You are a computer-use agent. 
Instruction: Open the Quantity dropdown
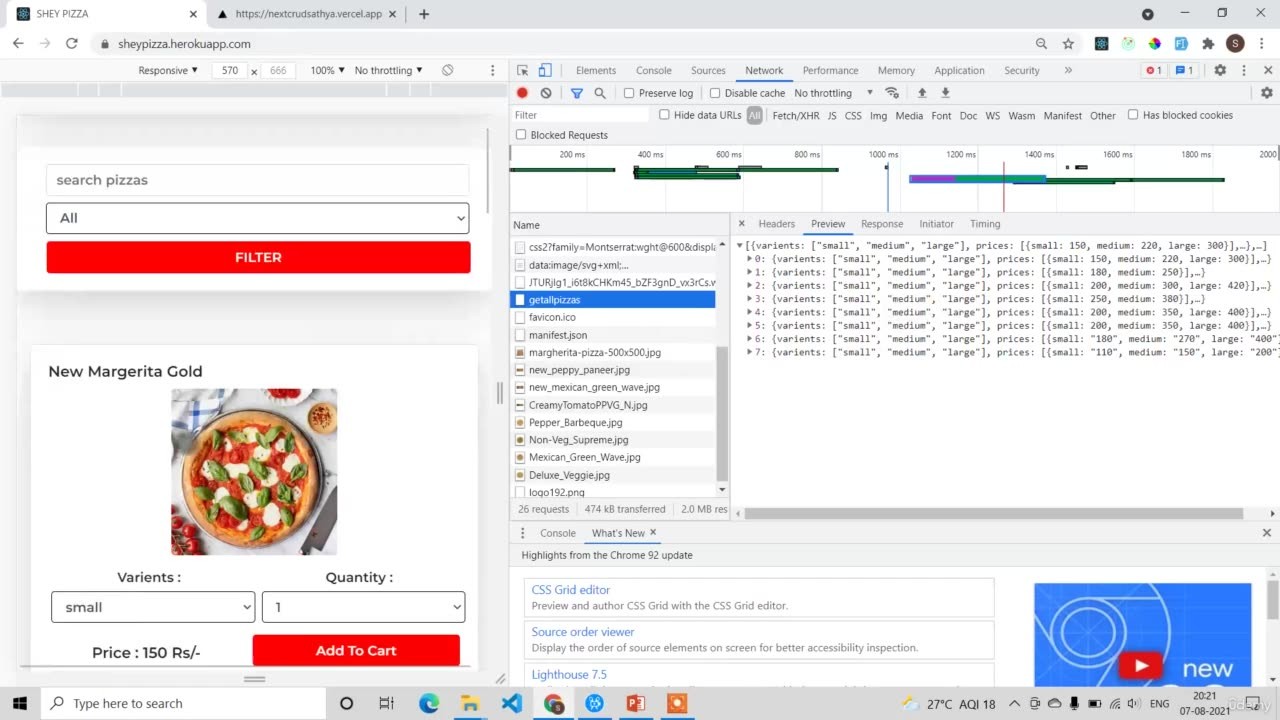363,607
